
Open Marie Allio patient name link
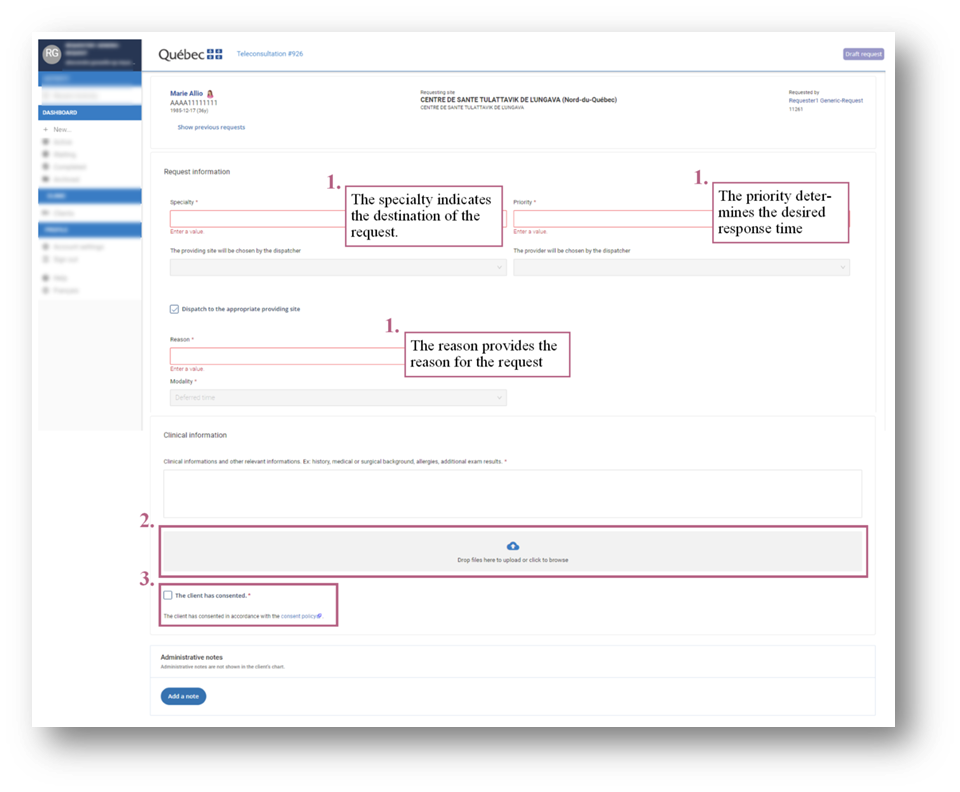[x=186, y=94]
